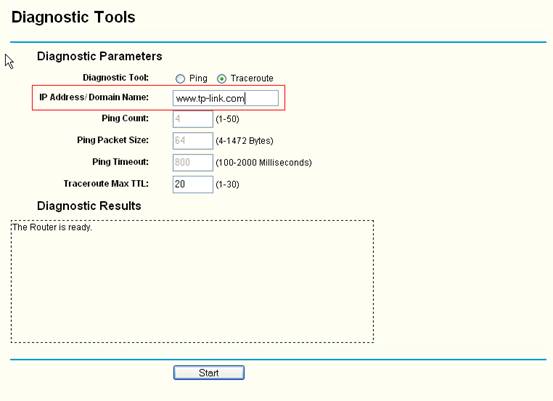This screenshot has width=553, height=401.
Task: Select the Traceroute radio button
Action: point(221,79)
